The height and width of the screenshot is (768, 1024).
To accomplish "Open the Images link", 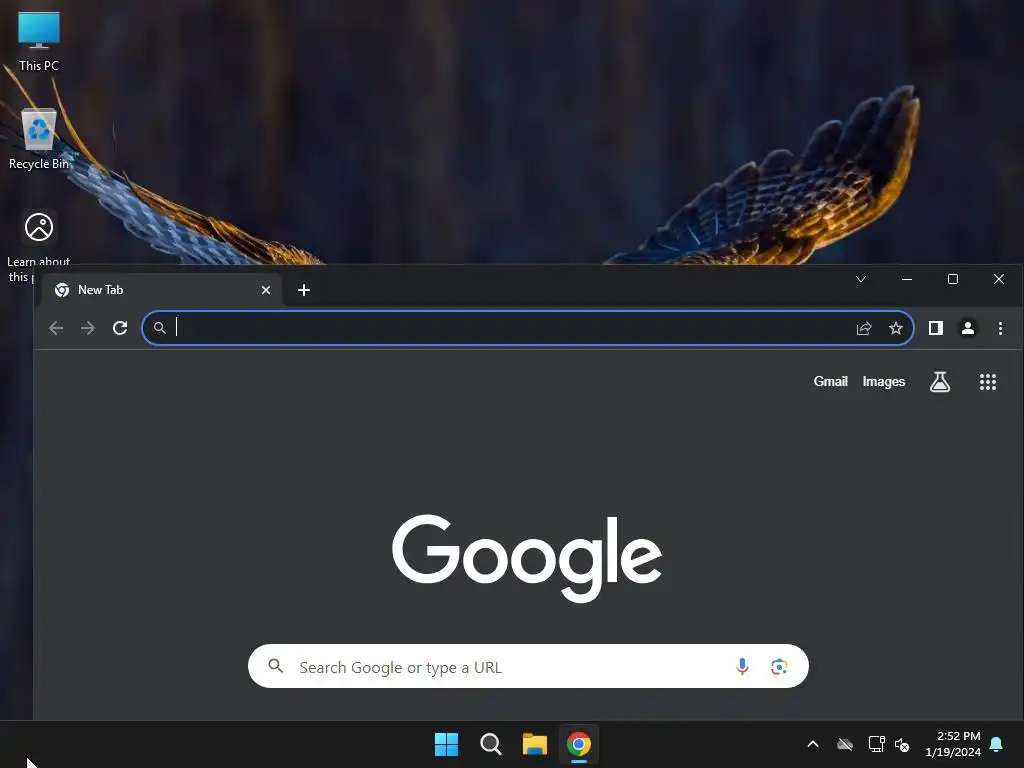I will click(884, 381).
